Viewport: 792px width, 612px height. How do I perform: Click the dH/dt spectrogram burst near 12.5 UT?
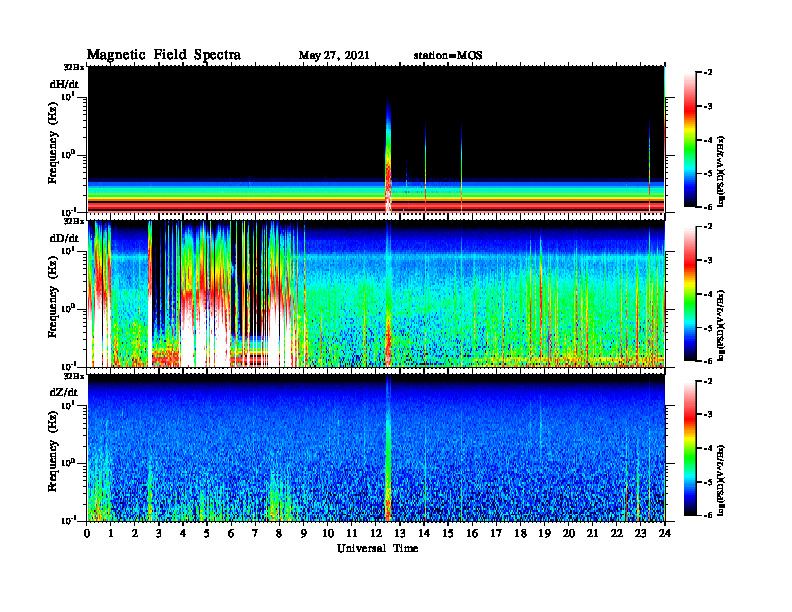point(388,157)
